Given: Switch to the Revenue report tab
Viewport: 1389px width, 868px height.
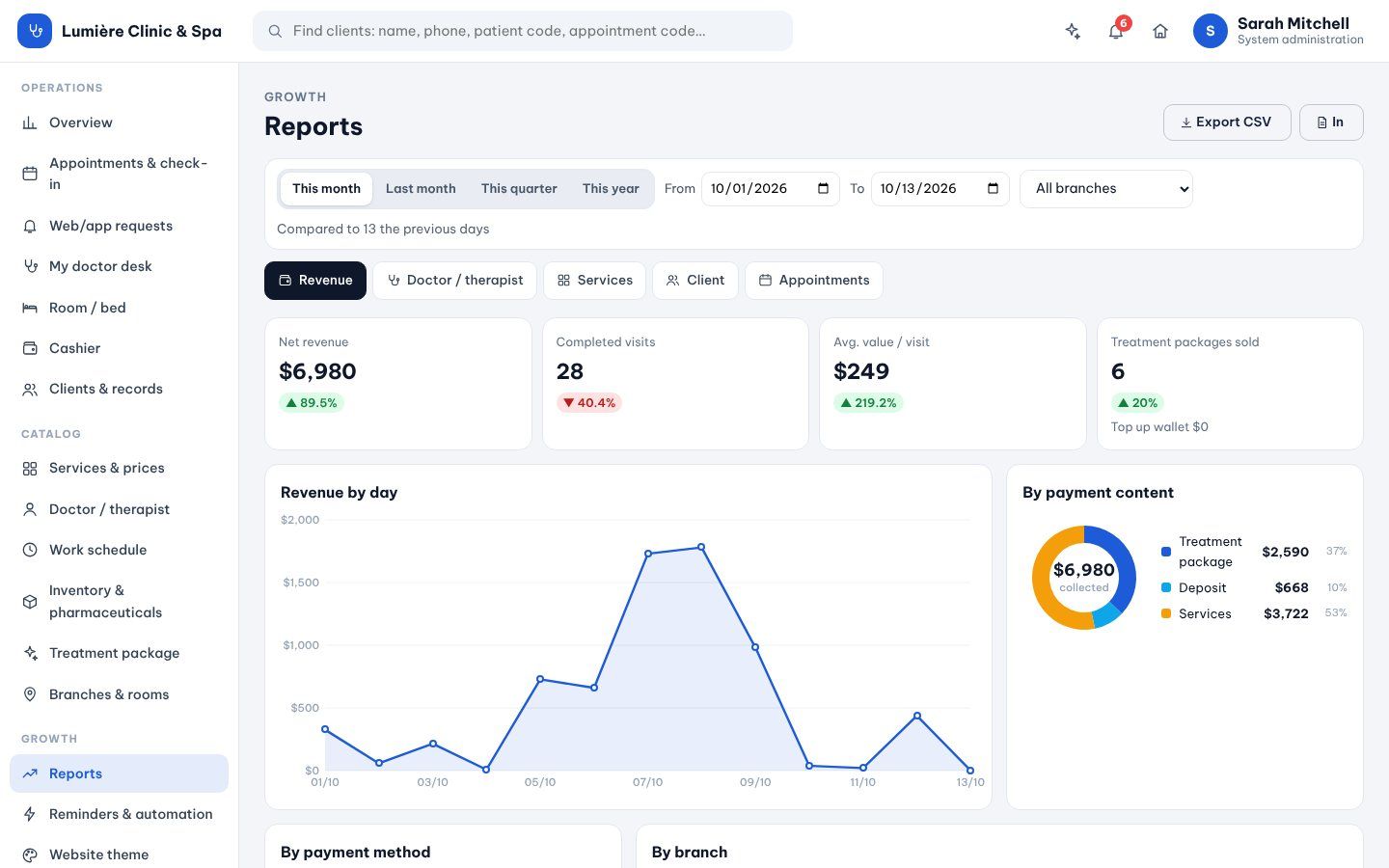Looking at the screenshot, I should point(315,281).
